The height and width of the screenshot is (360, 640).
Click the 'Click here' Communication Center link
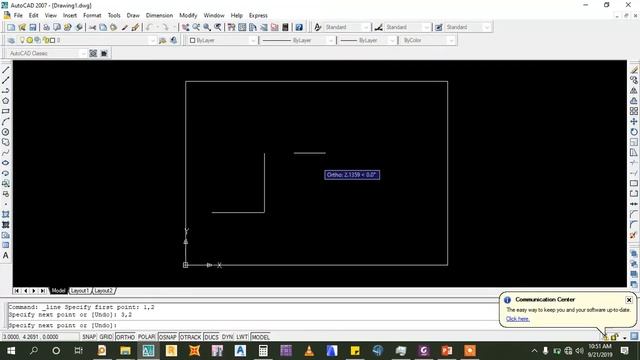(x=518, y=319)
